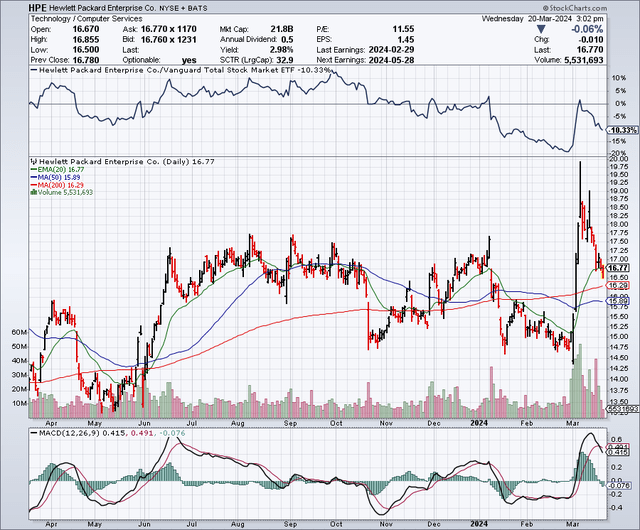Click the blue 15.89 MA(50) axis tag
The width and height of the screenshot is (640, 530).
point(618,301)
